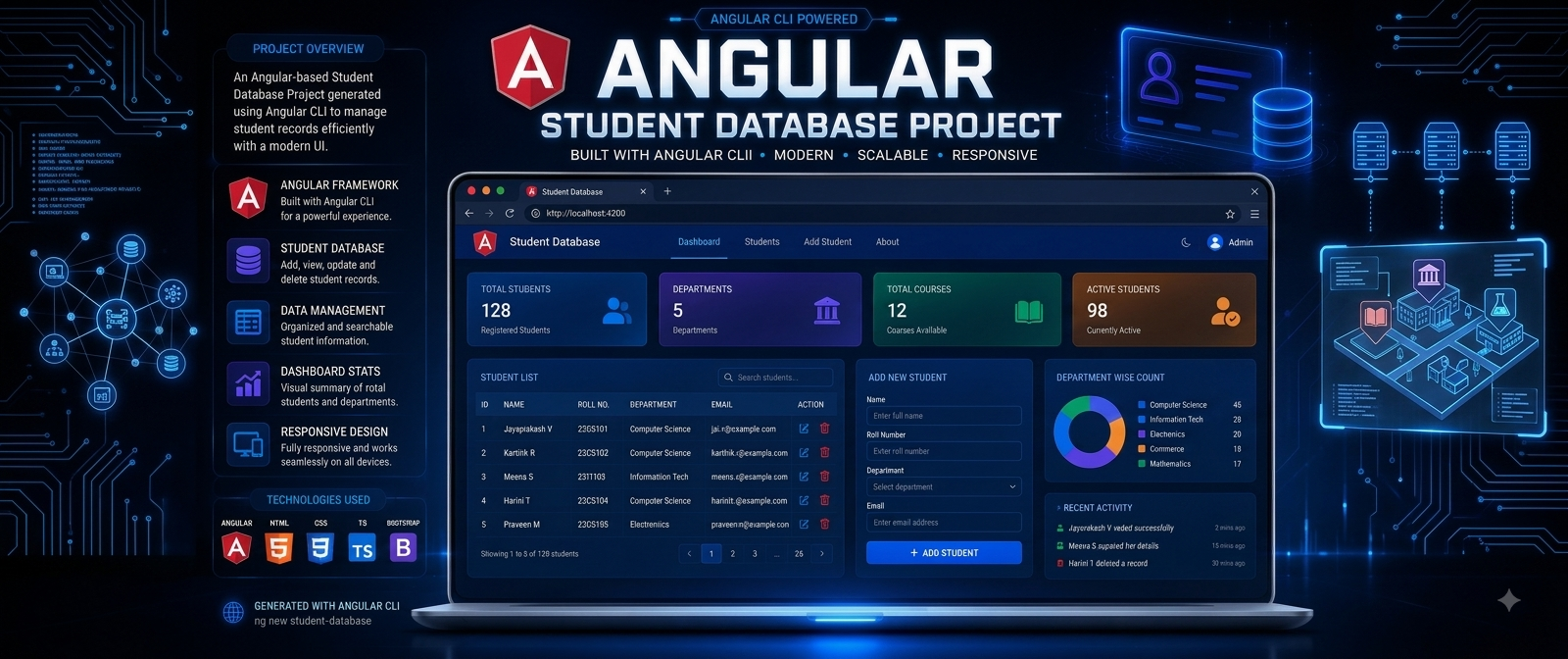Click the Total Students people icon
The image size is (1568, 659).
pyautogui.click(x=616, y=311)
